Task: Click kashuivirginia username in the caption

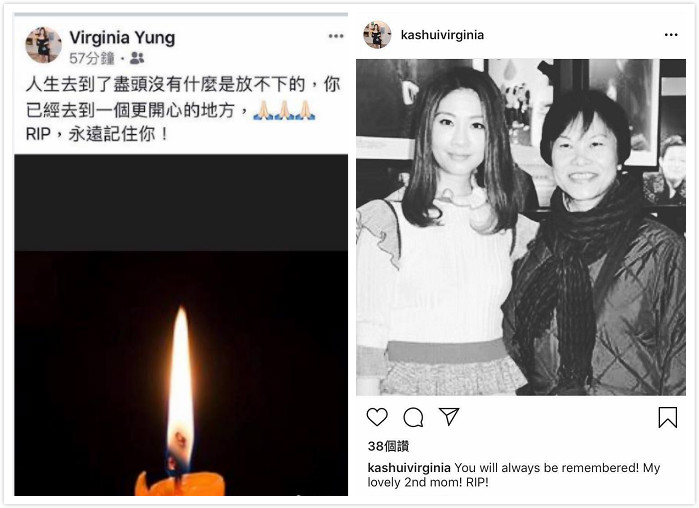Action: (409, 467)
